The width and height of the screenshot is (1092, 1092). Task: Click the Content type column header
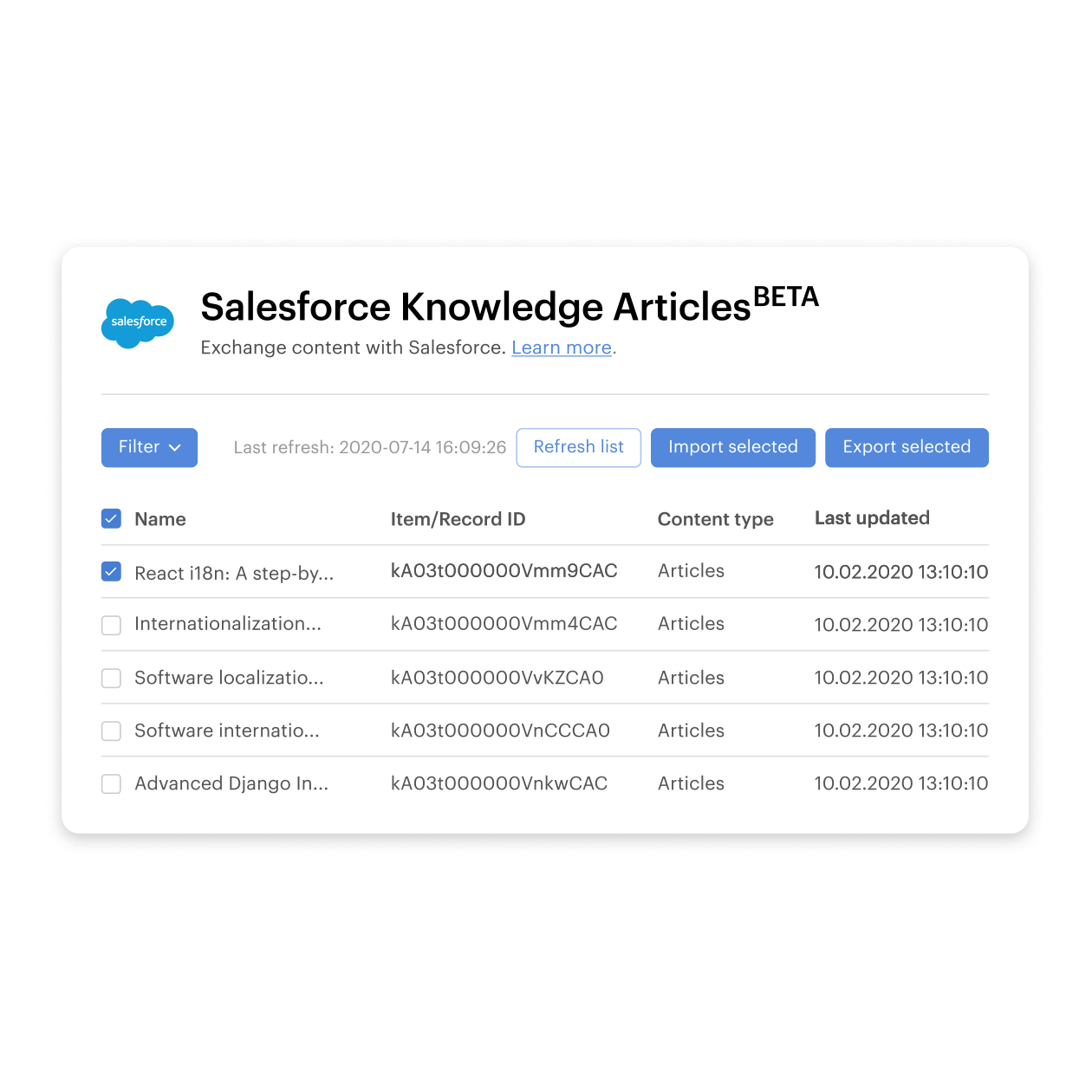[x=716, y=519]
